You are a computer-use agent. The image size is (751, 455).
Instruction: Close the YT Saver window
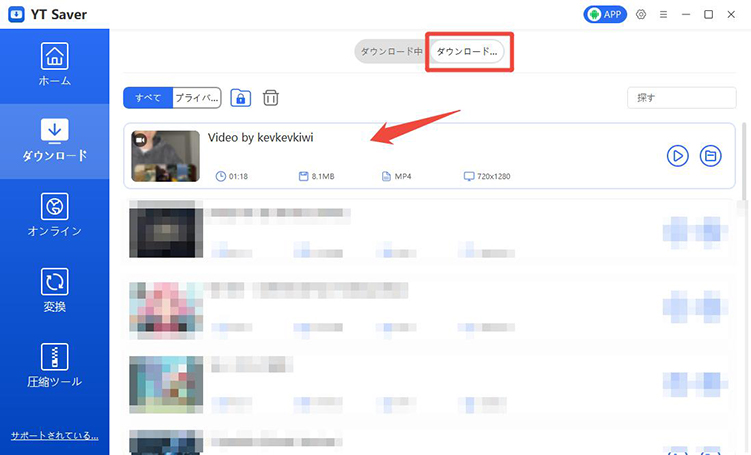click(731, 14)
